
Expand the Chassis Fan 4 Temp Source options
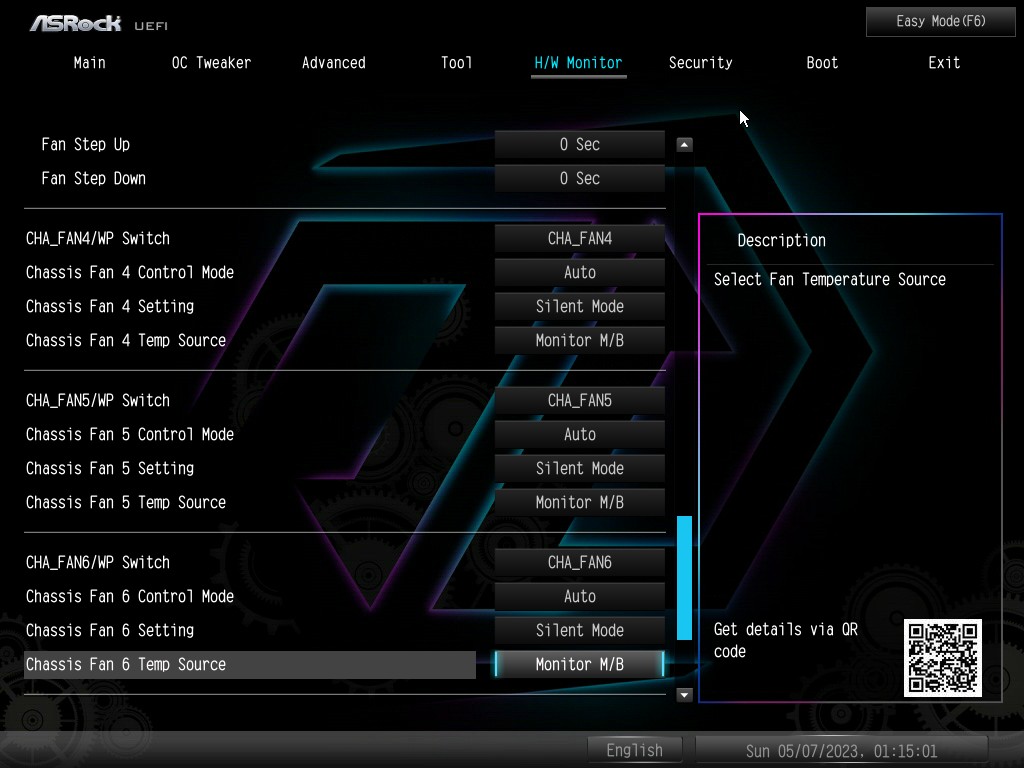tap(579, 340)
